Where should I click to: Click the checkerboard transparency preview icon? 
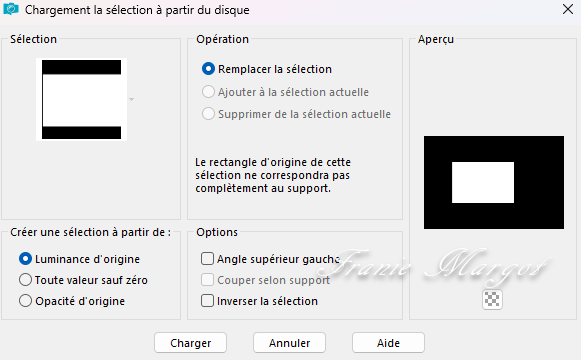point(492,299)
